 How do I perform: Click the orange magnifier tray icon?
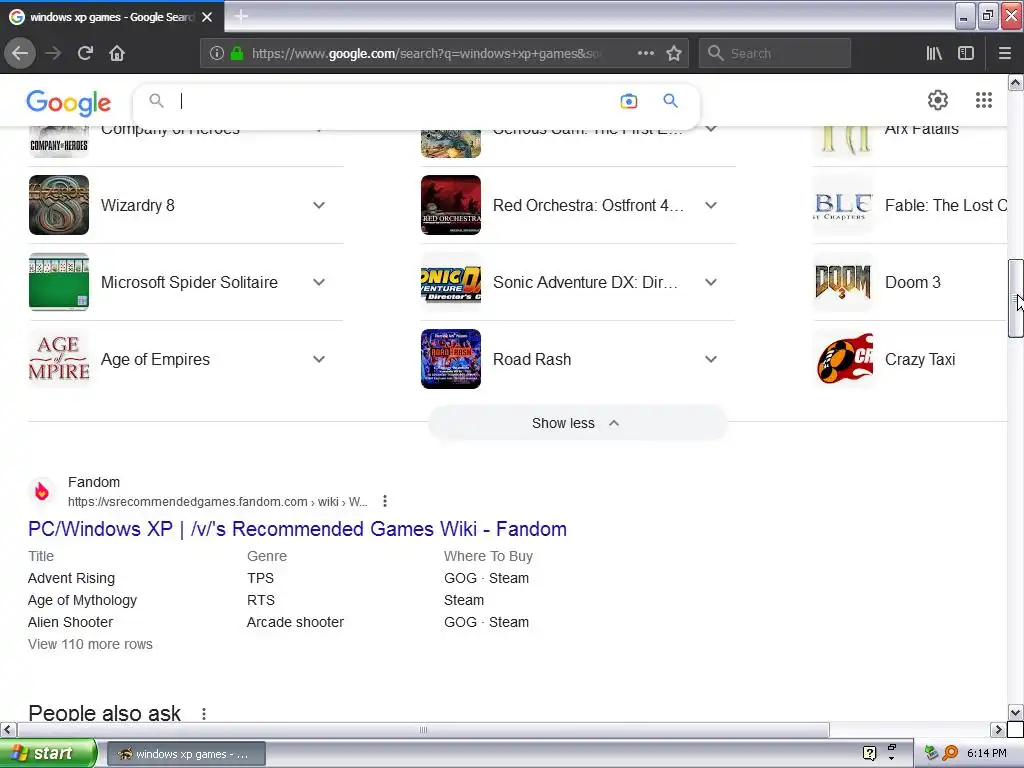pos(950,753)
